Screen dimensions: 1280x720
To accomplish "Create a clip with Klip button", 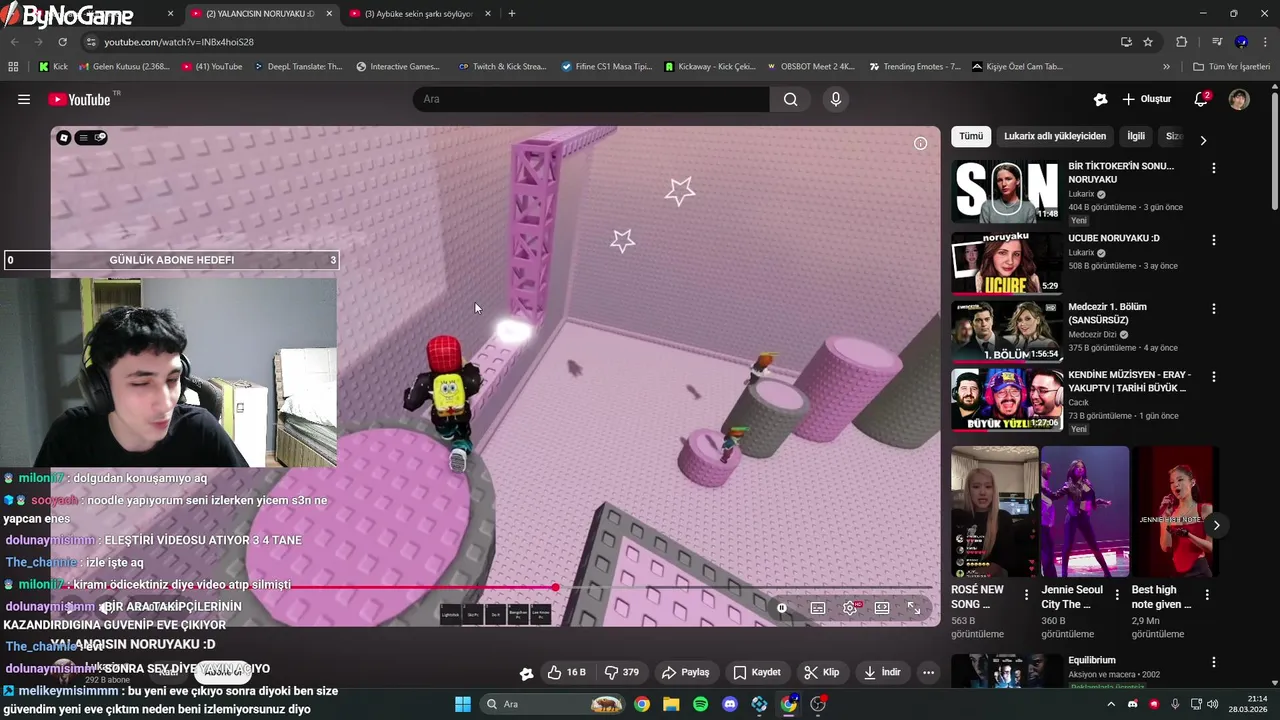I will click(822, 672).
